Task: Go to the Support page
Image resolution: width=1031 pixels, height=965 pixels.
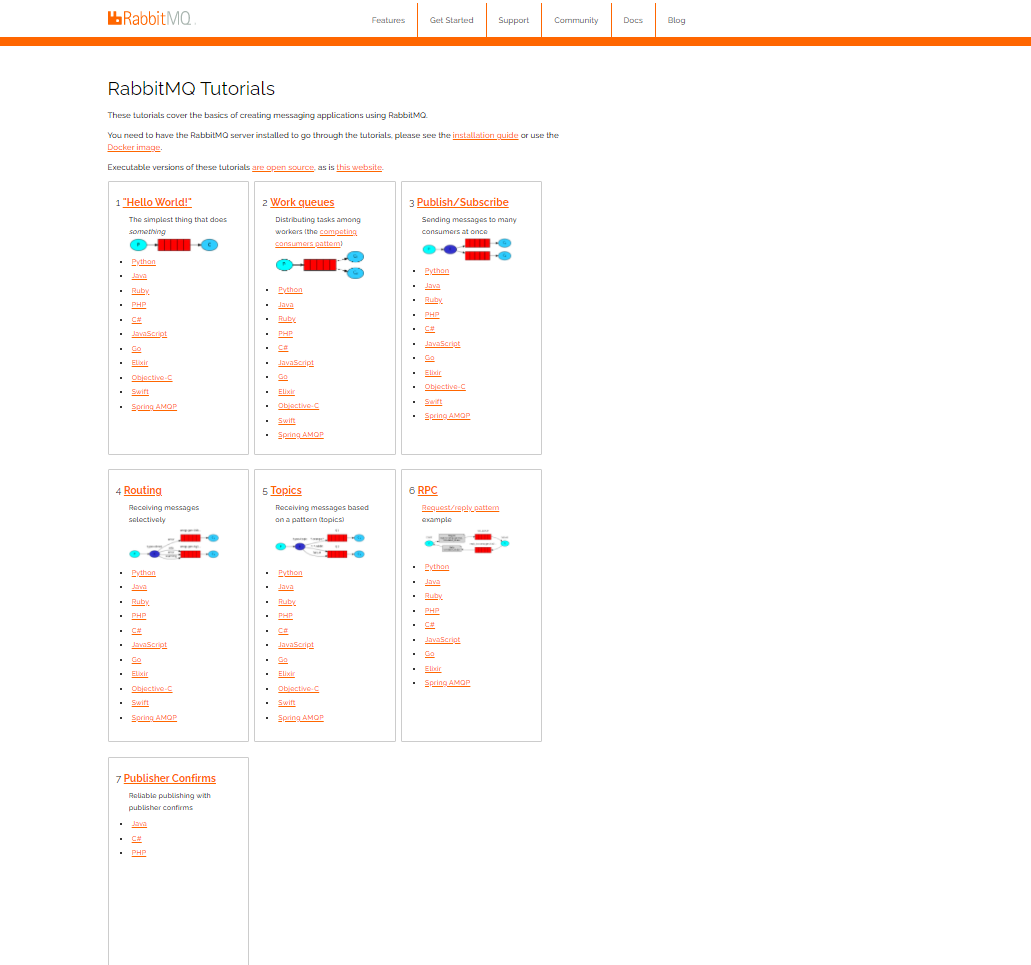Action: [514, 20]
